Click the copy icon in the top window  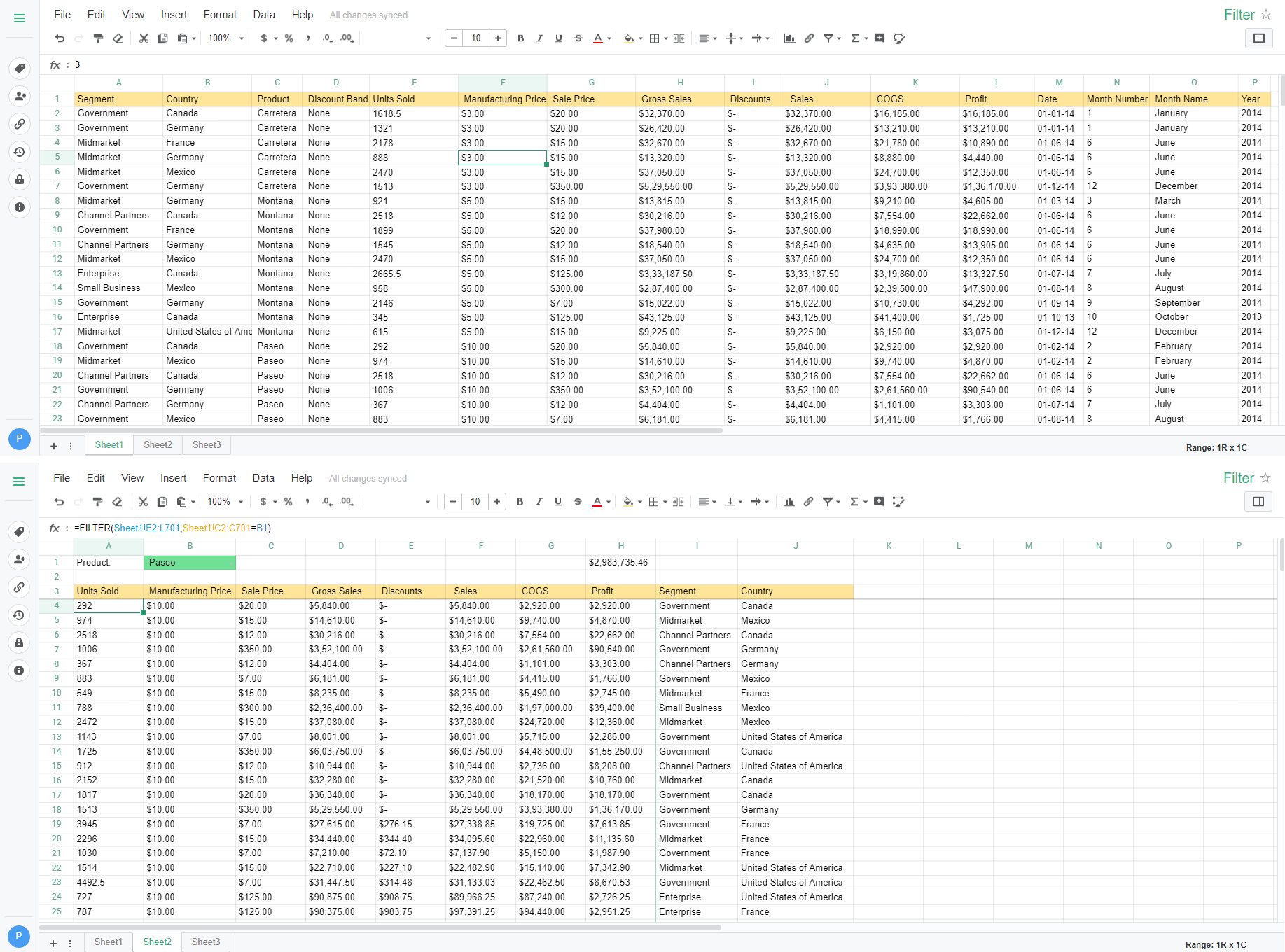pos(162,38)
